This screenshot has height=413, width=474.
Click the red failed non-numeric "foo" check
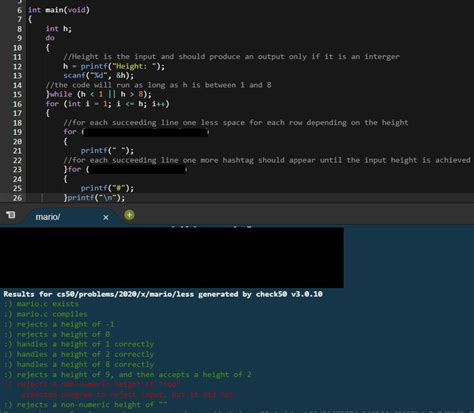(x=91, y=384)
